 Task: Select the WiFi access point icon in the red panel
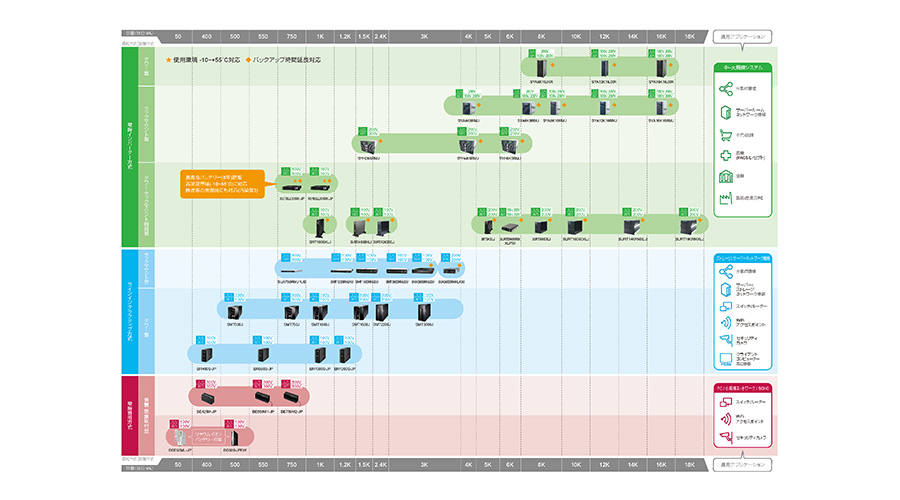[726, 419]
